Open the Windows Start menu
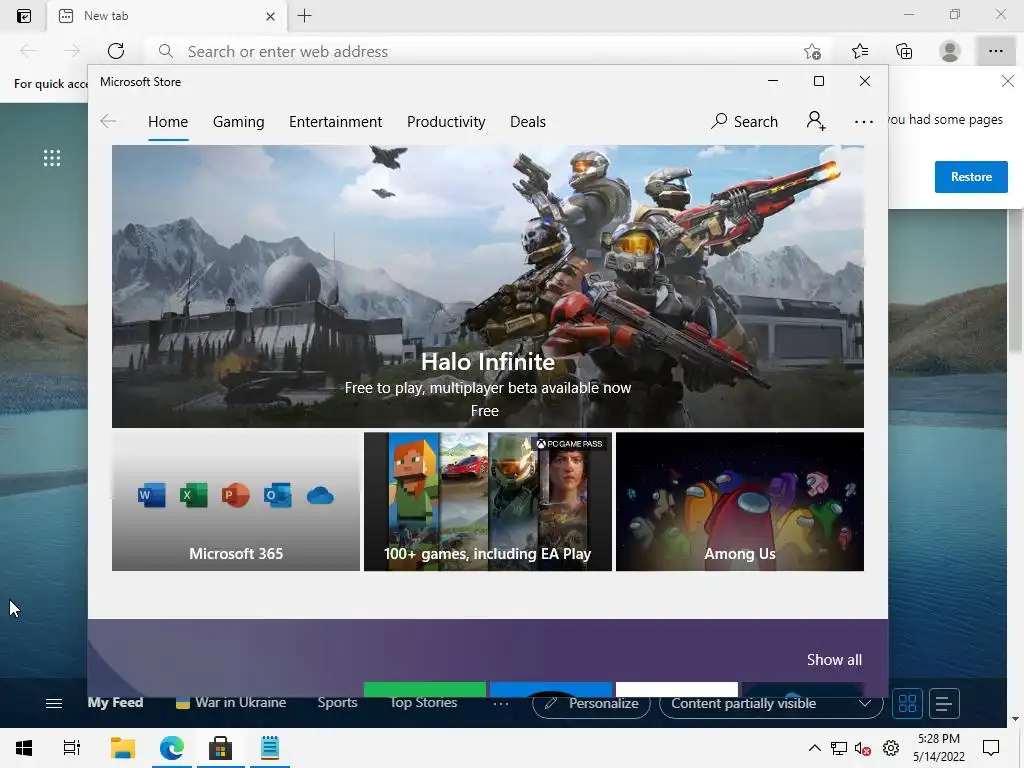Image resolution: width=1024 pixels, height=768 pixels. click(24, 748)
